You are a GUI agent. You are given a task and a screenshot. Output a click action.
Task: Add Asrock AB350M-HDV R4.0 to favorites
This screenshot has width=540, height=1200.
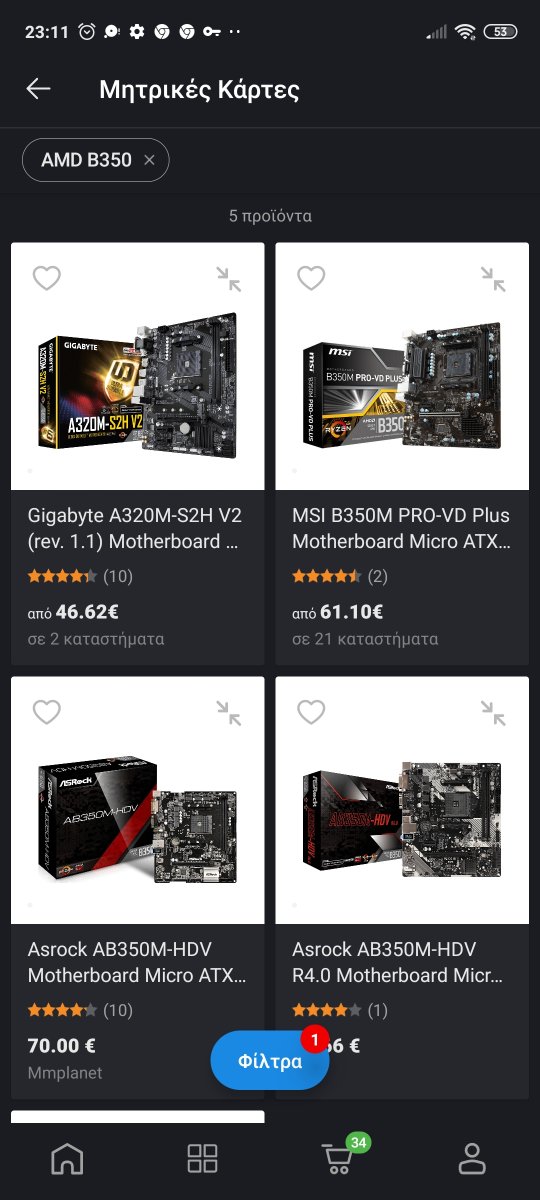pos(311,712)
